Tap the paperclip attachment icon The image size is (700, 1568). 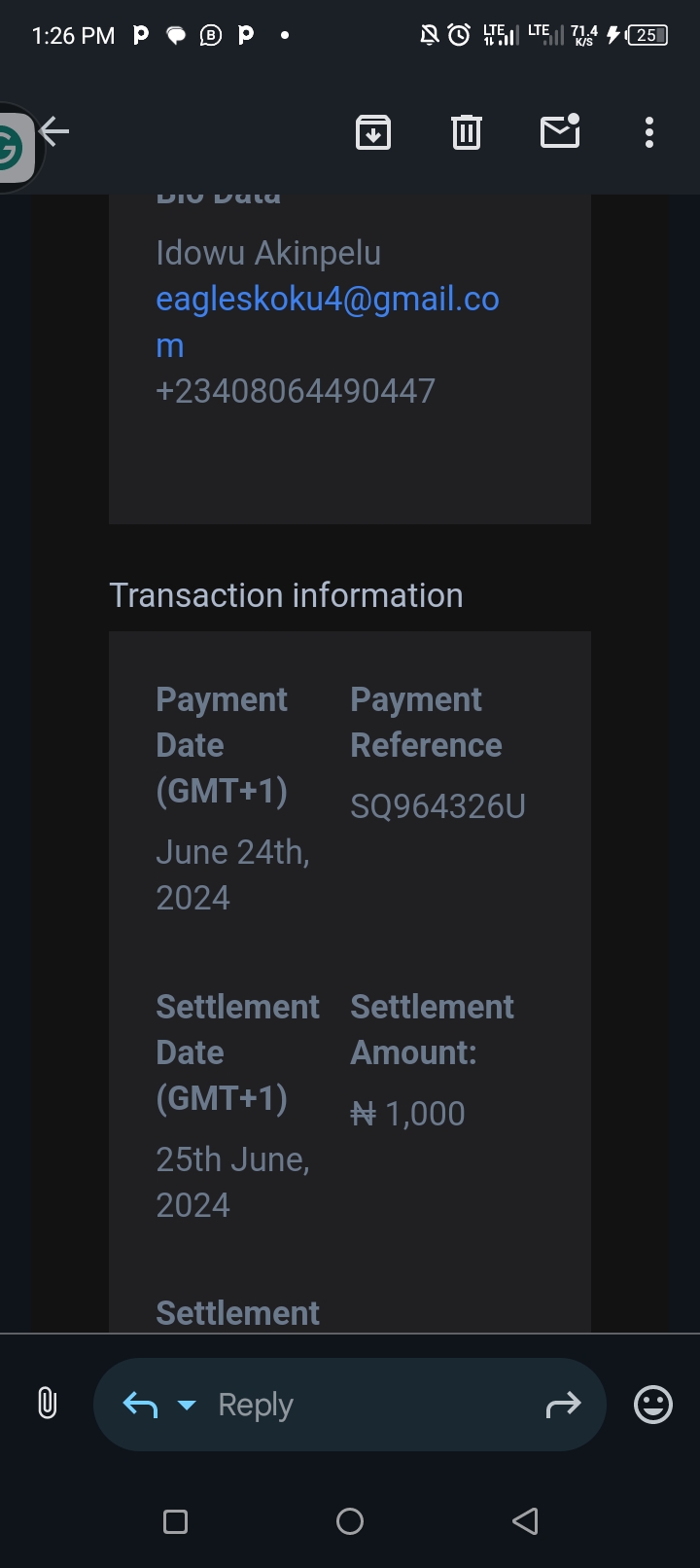click(47, 1404)
